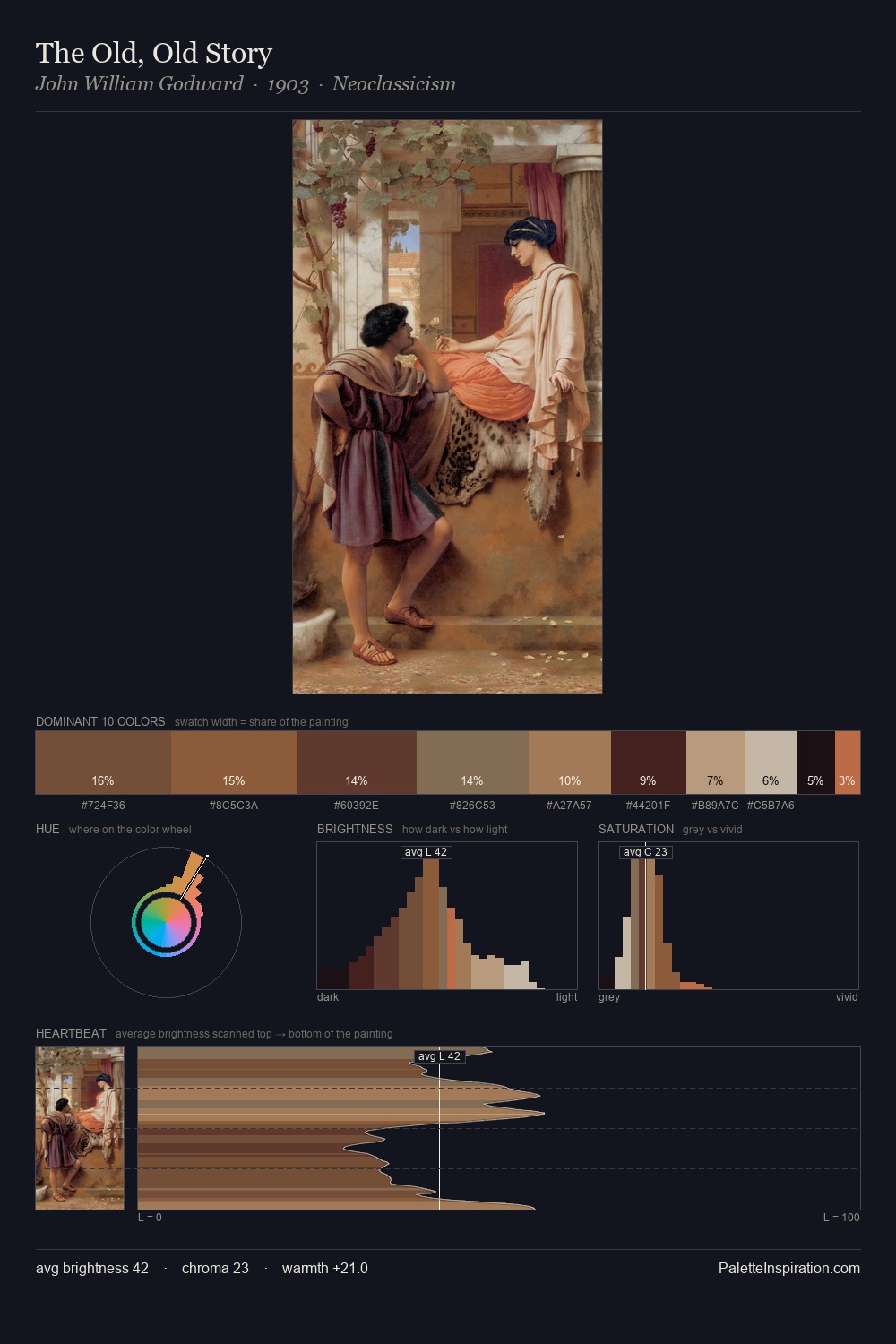
Task: Click the PaletteInspiration.com link
Action: tap(789, 1268)
